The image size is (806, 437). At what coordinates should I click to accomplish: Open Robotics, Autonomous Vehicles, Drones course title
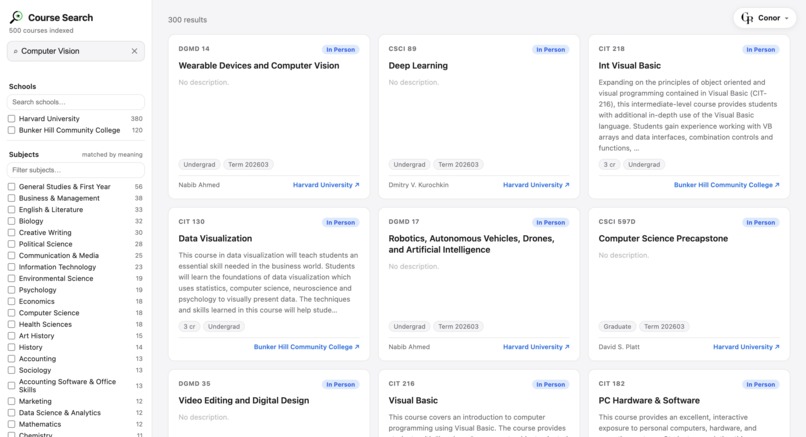click(471, 244)
